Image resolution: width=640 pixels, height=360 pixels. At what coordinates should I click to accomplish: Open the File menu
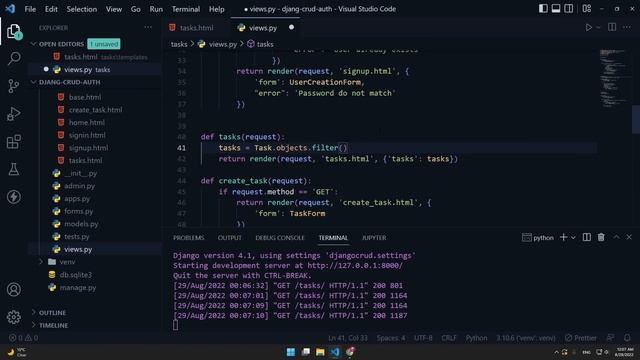click(x=30, y=9)
